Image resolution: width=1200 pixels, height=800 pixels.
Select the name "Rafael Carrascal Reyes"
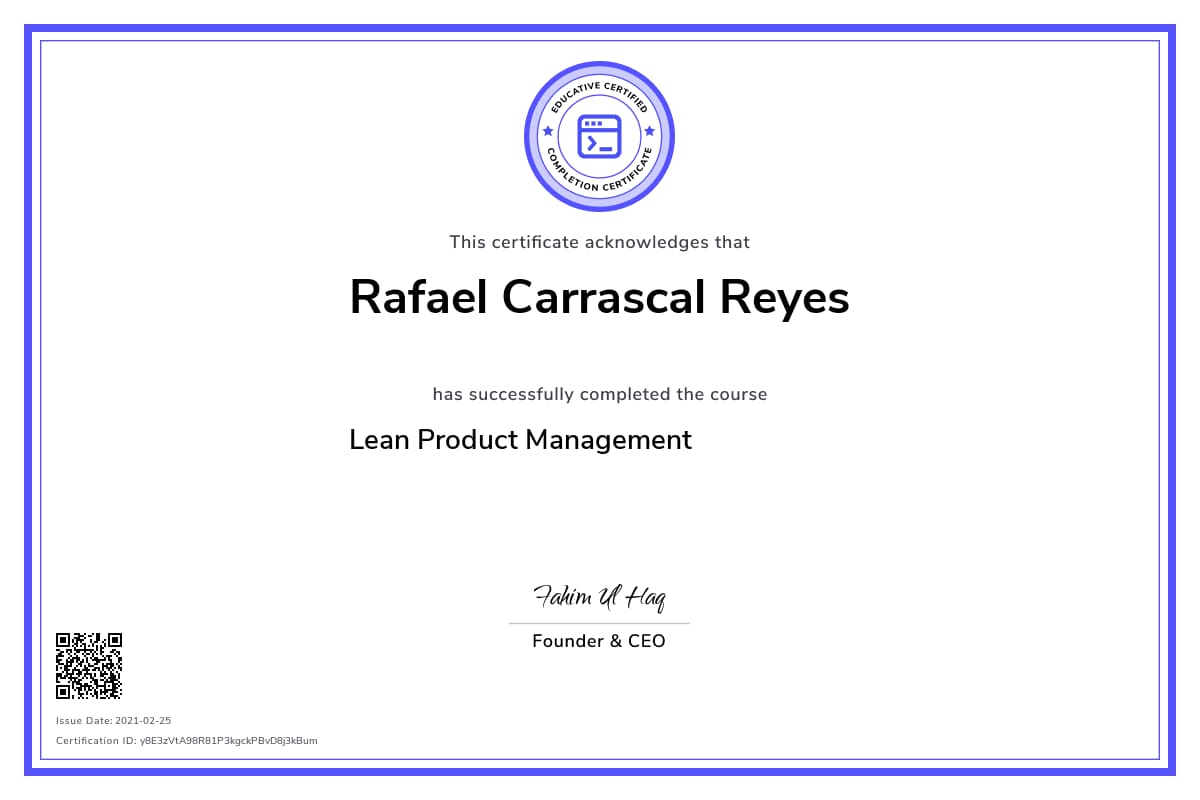(x=600, y=297)
